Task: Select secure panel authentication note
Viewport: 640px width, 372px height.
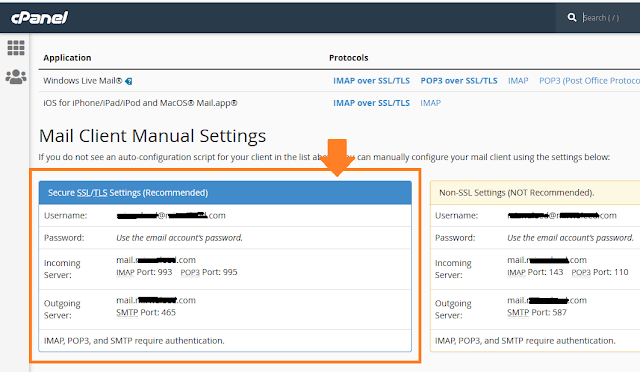Action: [x=134, y=341]
